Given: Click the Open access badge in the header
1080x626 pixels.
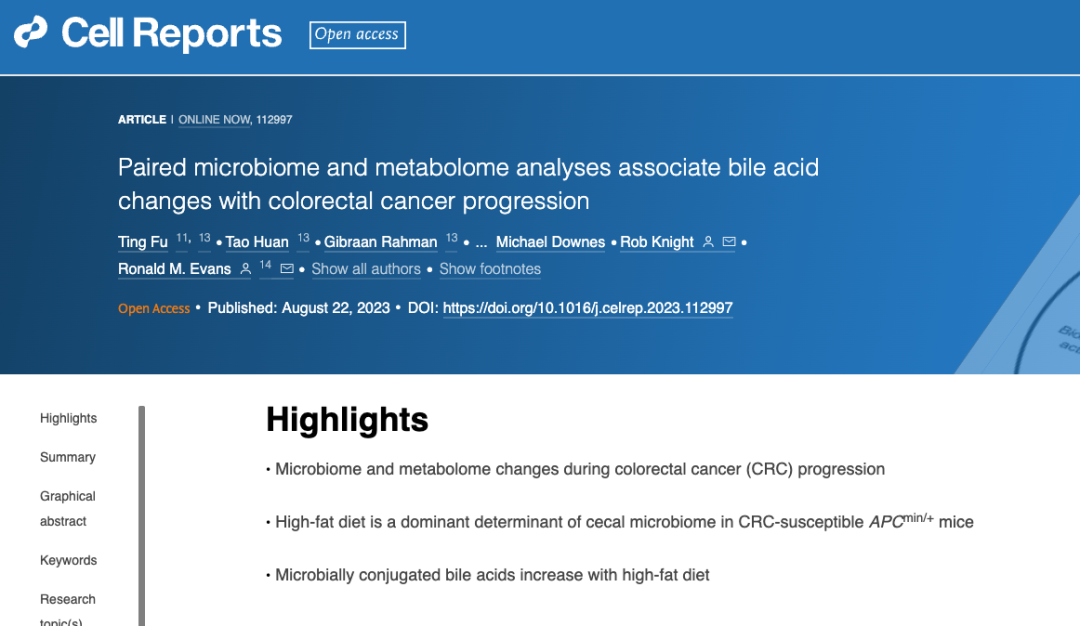Looking at the screenshot, I should (x=357, y=34).
